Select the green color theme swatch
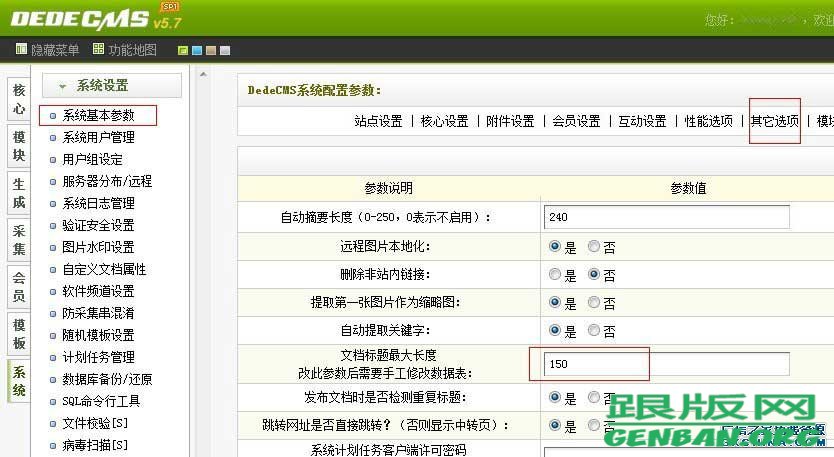The height and width of the screenshot is (457, 834). coord(183,51)
